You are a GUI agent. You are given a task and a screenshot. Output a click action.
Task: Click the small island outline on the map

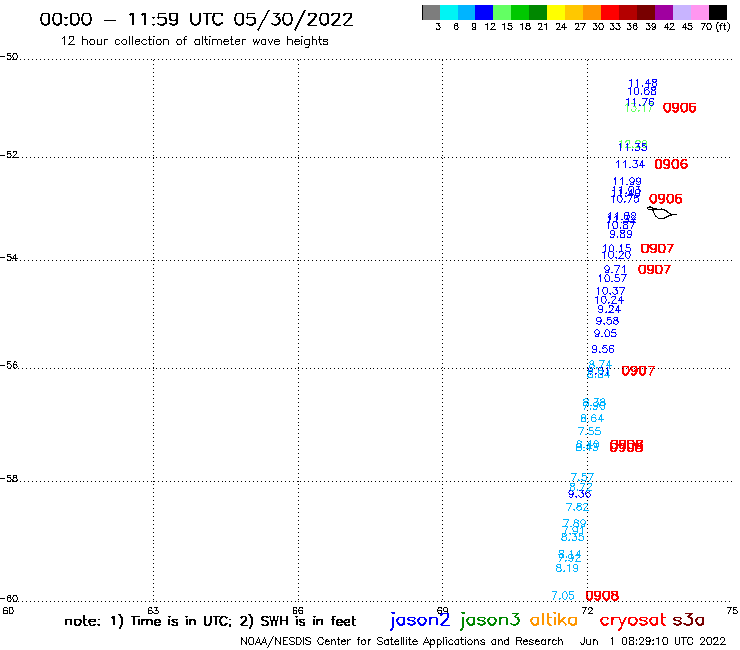[661, 213]
